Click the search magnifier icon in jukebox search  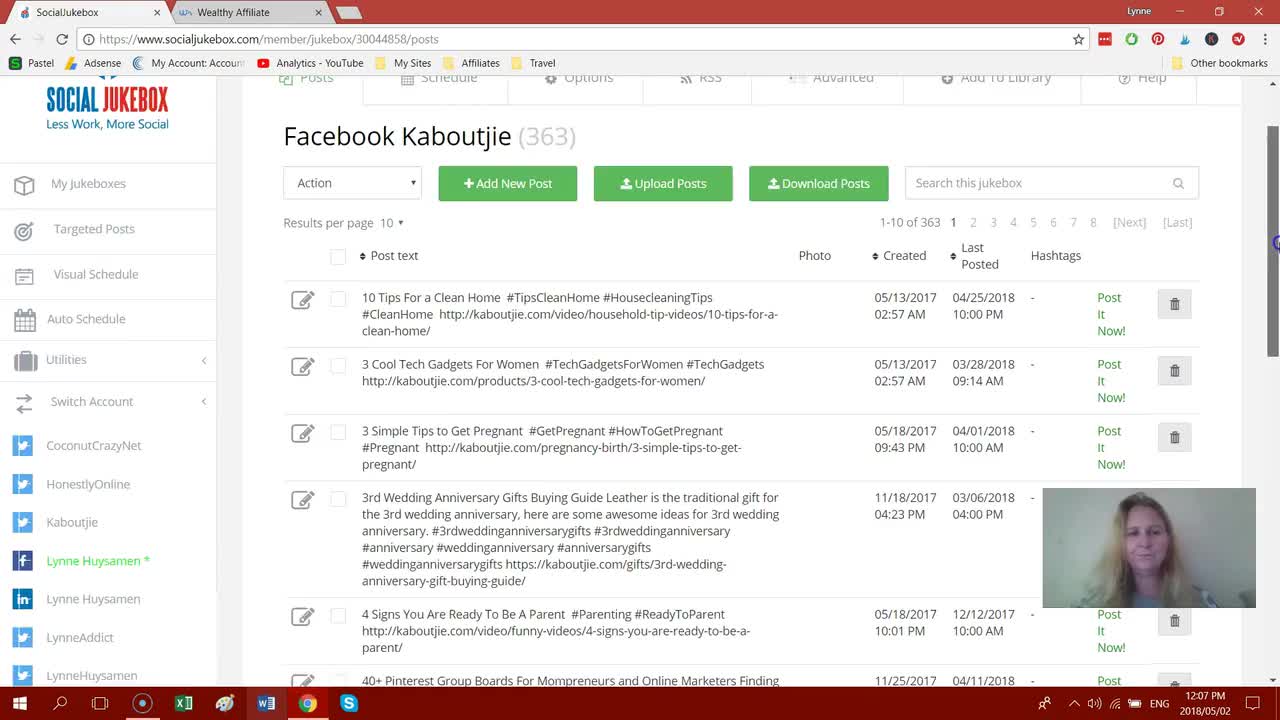click(1178, 183)
